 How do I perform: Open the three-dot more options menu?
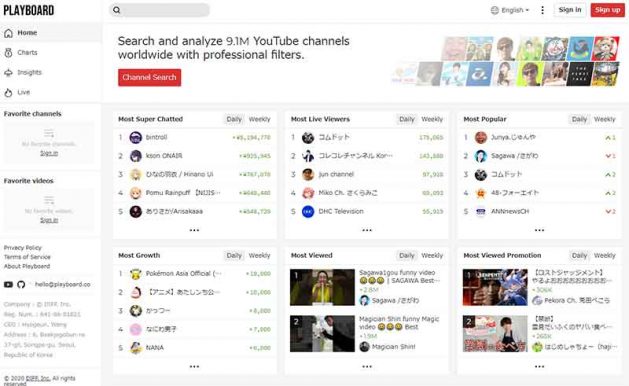(x=542, y=10)
